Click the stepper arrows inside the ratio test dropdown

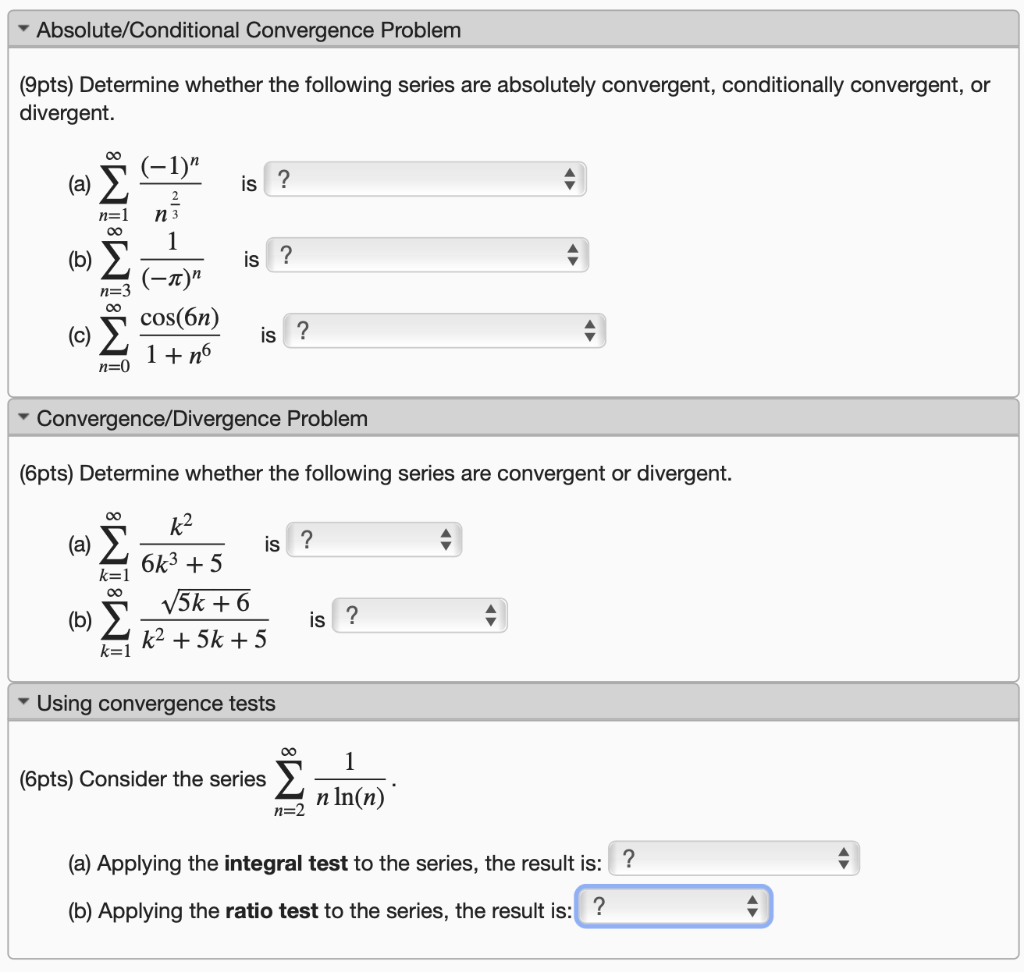(753, 905)
